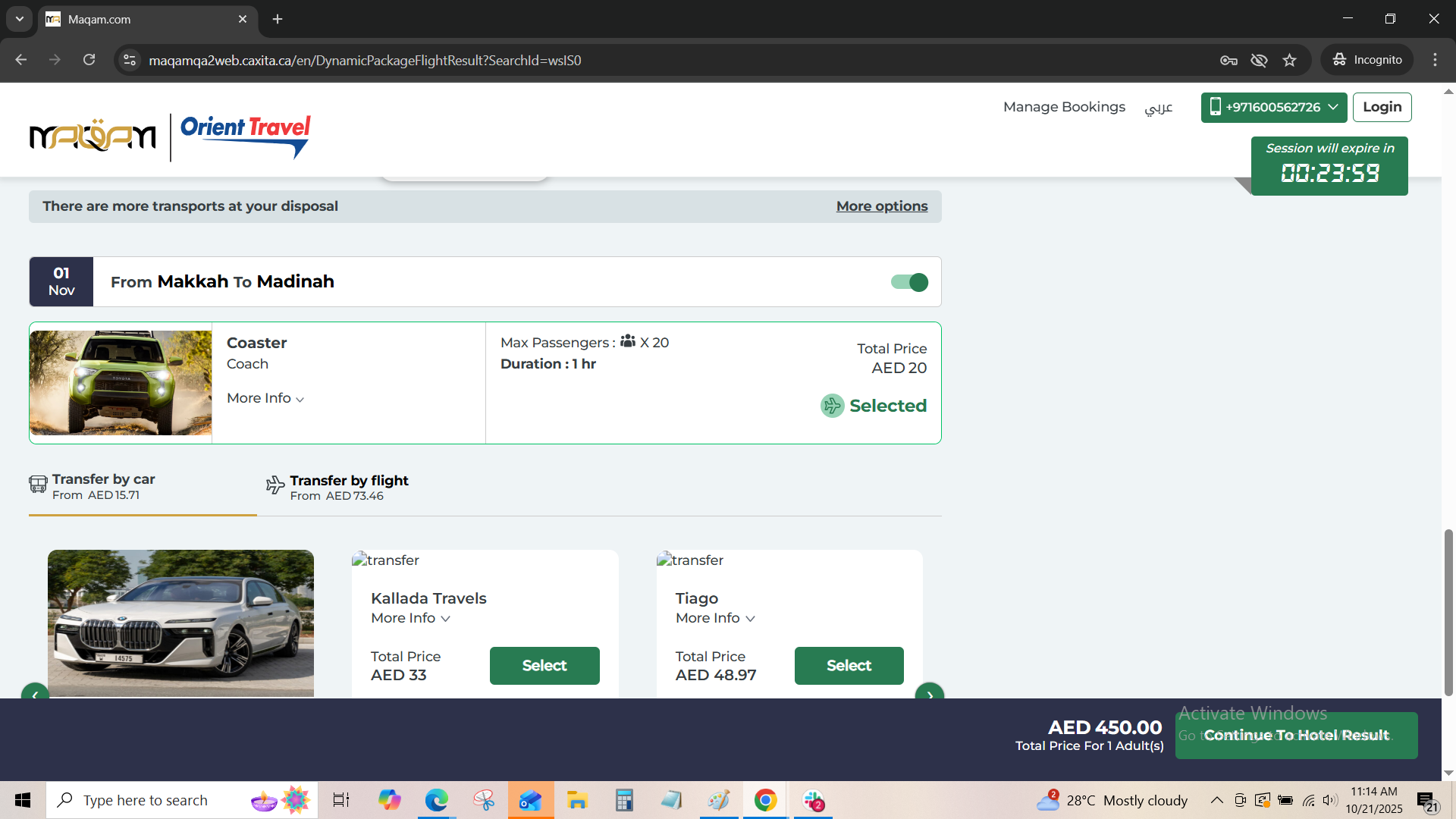Viewport: 1456px width, 819px height.
Task: Click the green Selected plane icon
Action: pyautogui.click(x=832, y=406)
